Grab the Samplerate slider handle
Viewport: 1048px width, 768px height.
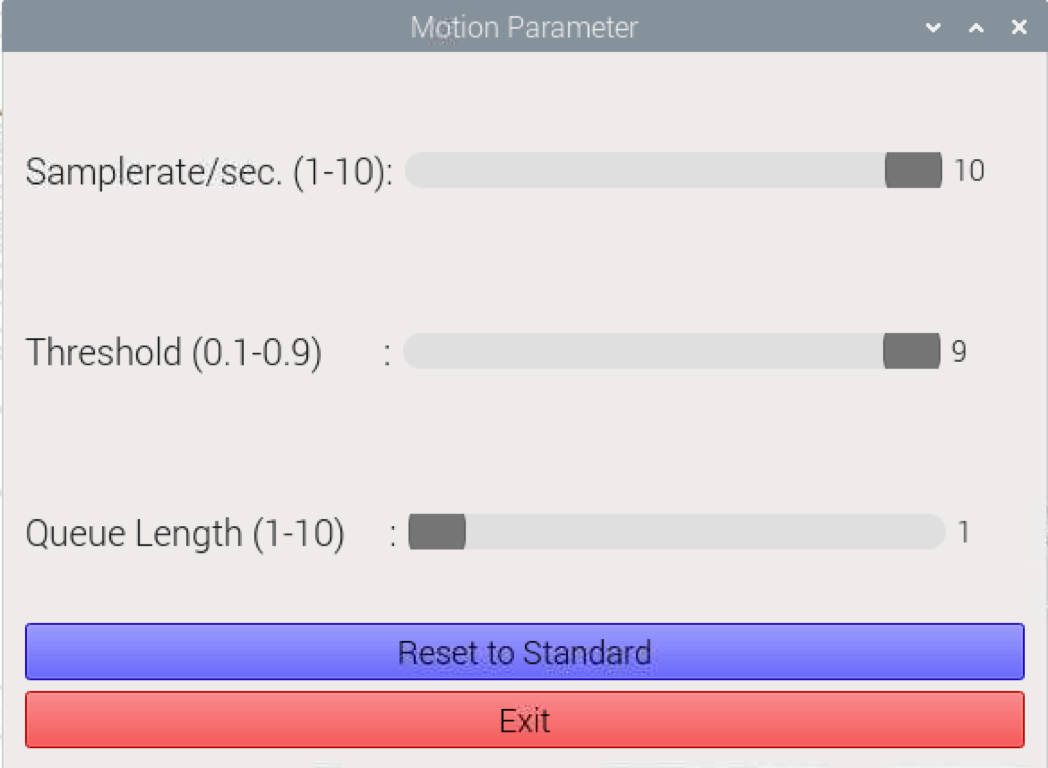pyautogui.click(x=913, y=170)
